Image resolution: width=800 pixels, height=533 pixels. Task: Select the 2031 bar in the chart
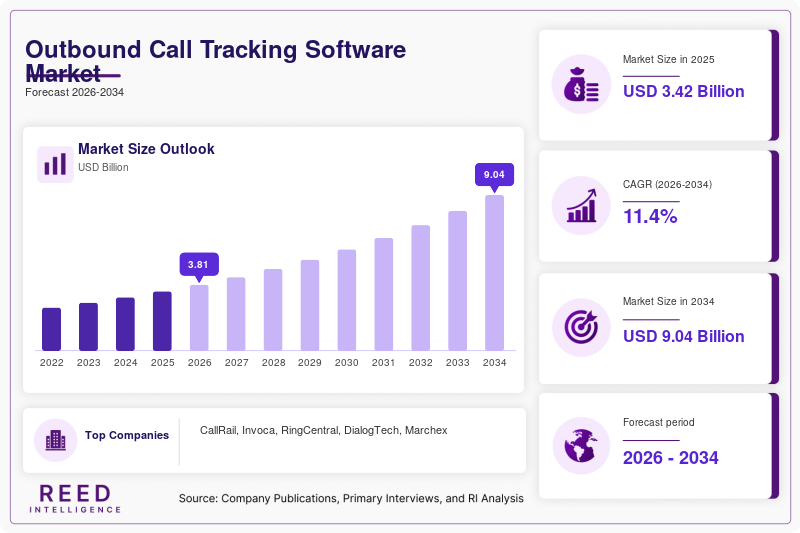click(x=384, y=294)
